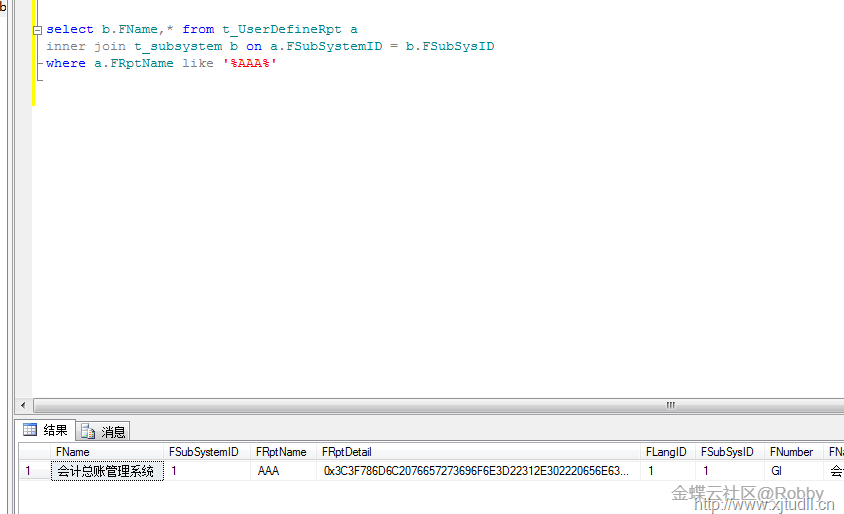Click the t_UserDefineRpt table name in query
The image size is (844, 514).
pyautogui.click(x=283, y=30)
